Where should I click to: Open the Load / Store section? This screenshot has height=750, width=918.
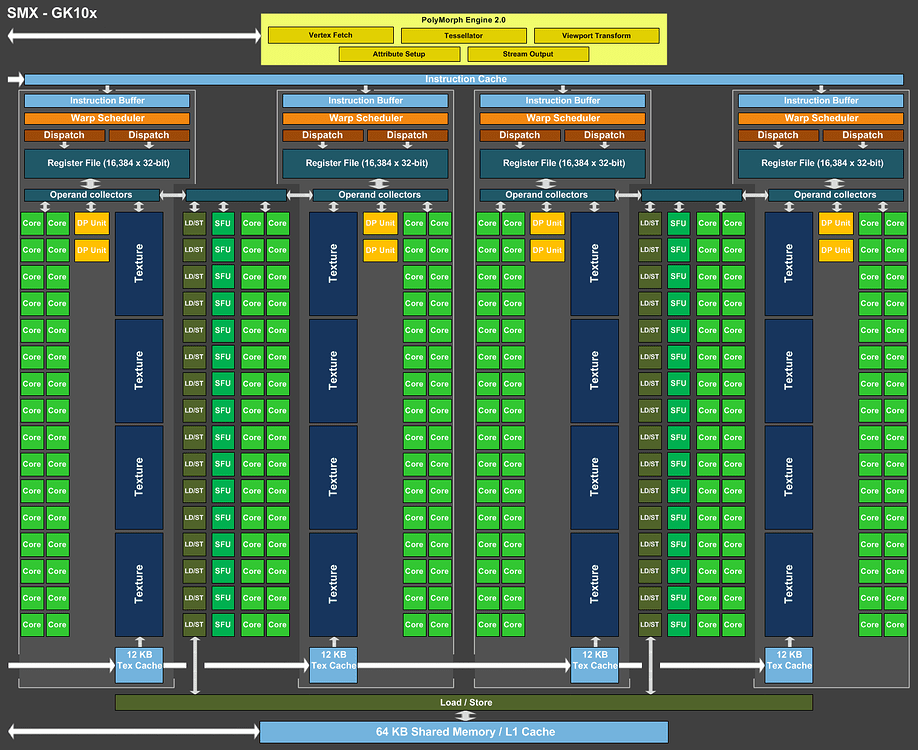pos(465,702)
